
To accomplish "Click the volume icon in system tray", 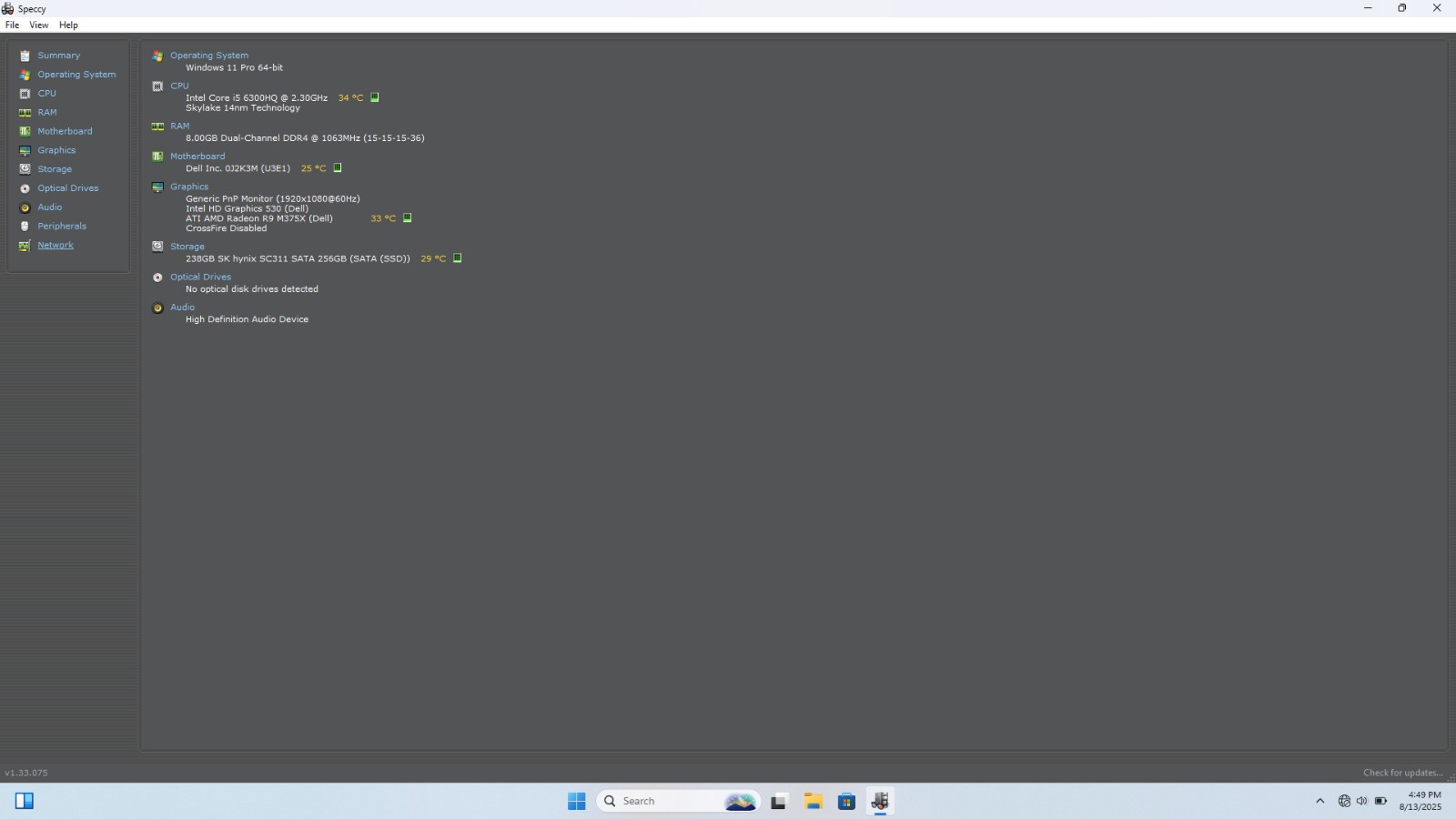I will 1362,801.
